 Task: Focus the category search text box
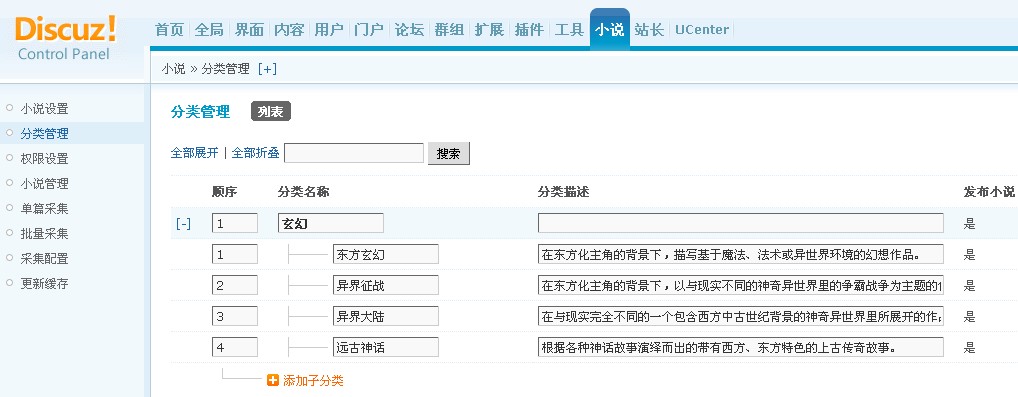click(354, 153)
